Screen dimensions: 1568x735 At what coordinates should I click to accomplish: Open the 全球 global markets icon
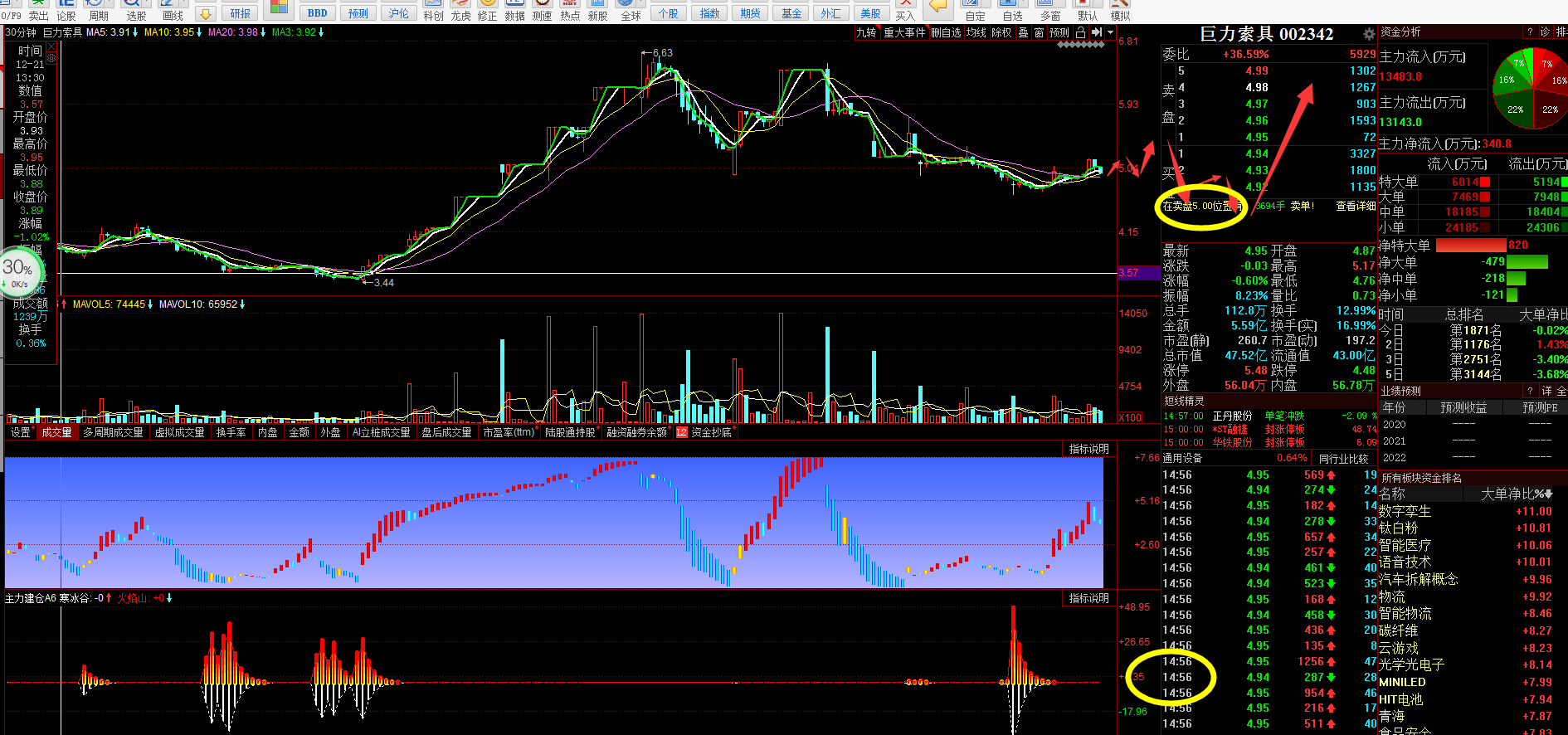click(x=631, y=10)
